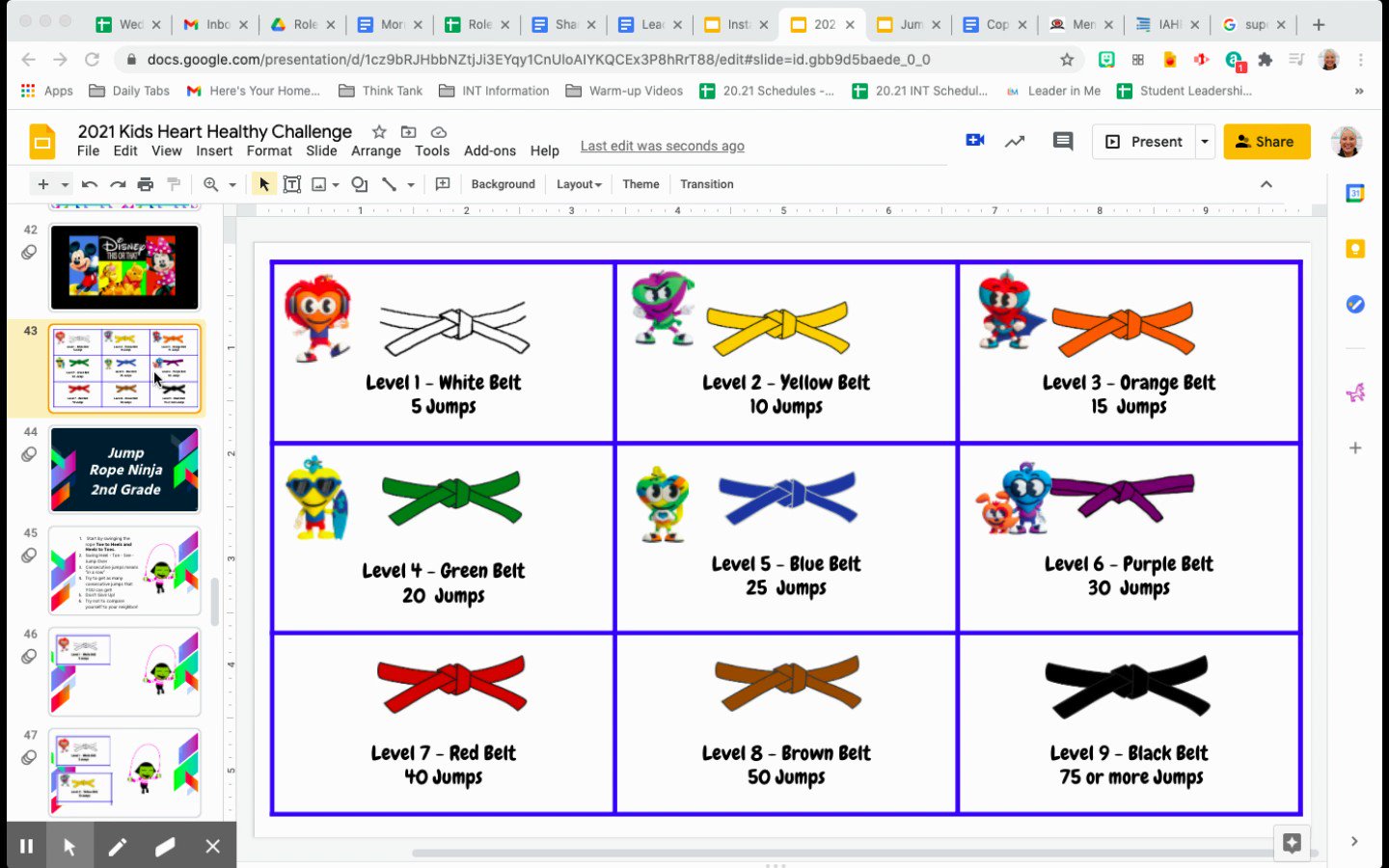Select the Line tool
The height and width of the screenshot is (868, 1389).
point(390,183)
